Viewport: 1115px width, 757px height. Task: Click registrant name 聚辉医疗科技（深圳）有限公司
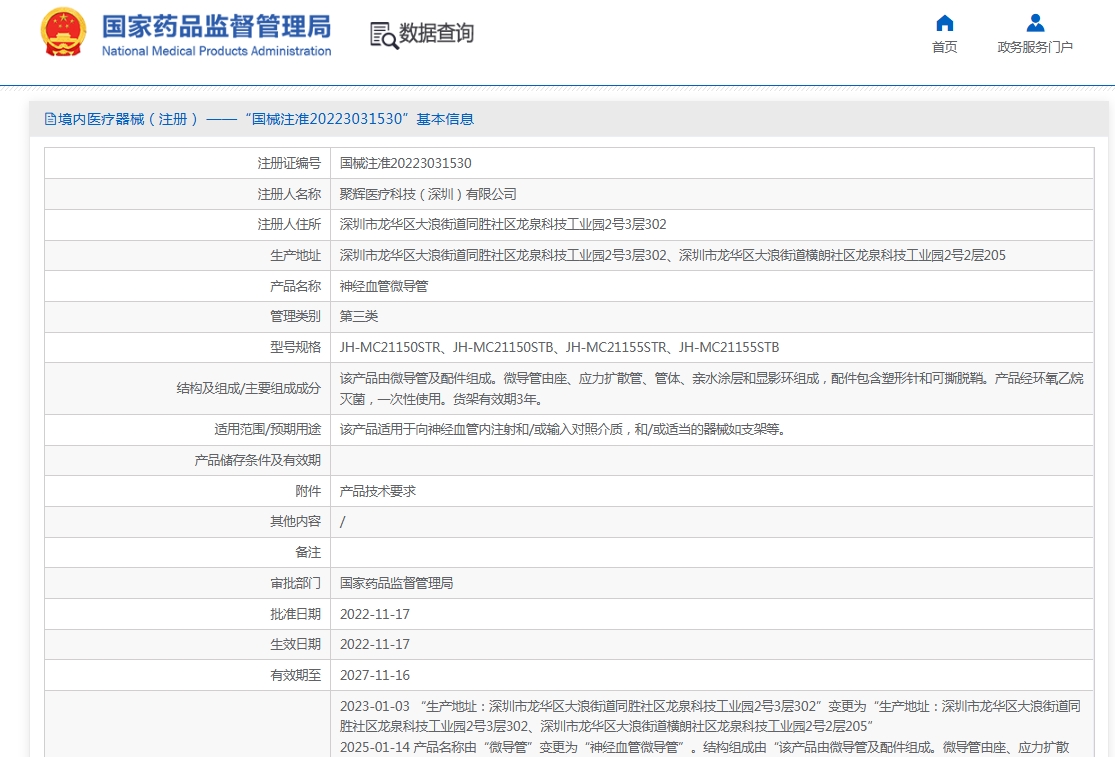click(428, 194)
